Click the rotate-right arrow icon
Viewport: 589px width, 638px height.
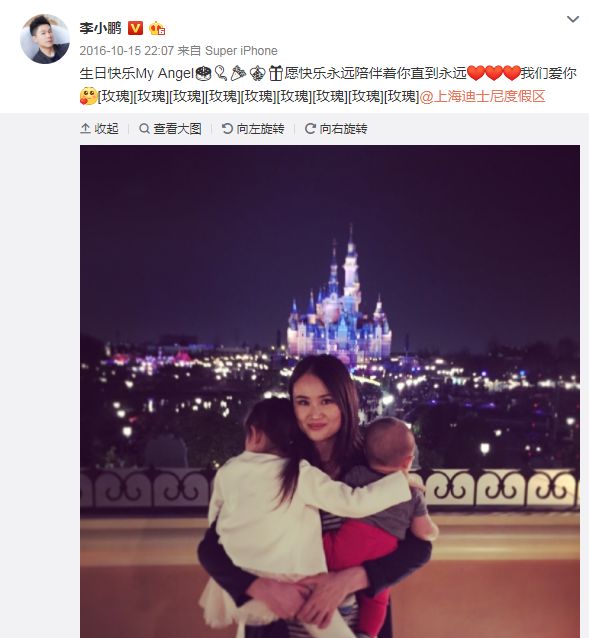coord(310,129)
